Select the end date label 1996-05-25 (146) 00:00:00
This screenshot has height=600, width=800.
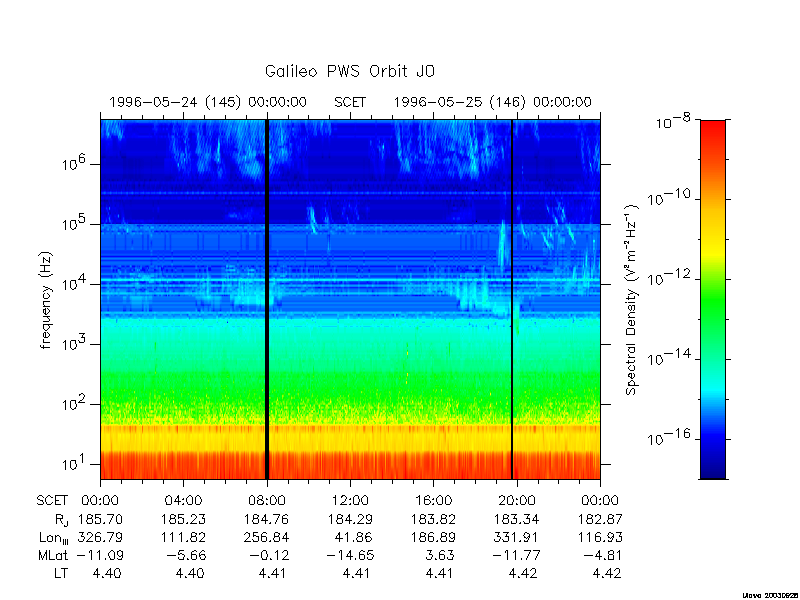pos(493,103)
